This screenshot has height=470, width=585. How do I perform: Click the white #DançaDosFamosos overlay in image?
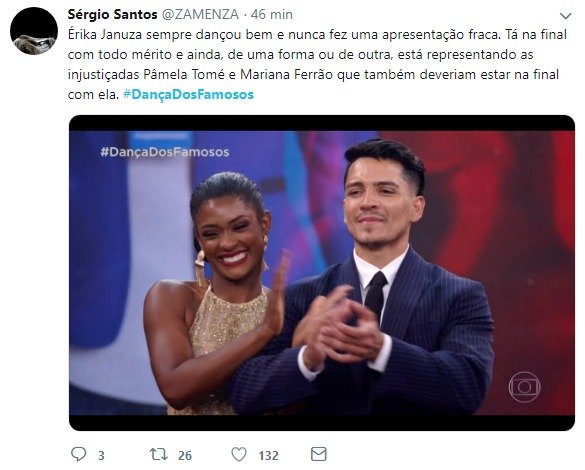[165, 152]
